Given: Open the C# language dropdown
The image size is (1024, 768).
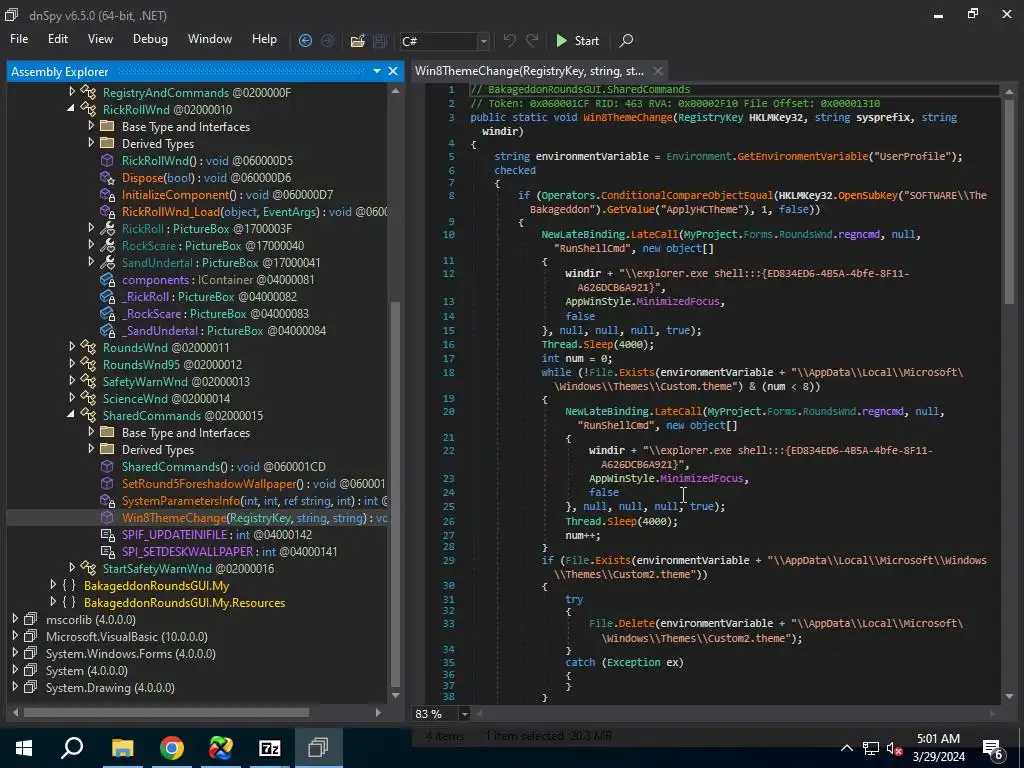Looking at the screenshot, I should tap(483, 41).
